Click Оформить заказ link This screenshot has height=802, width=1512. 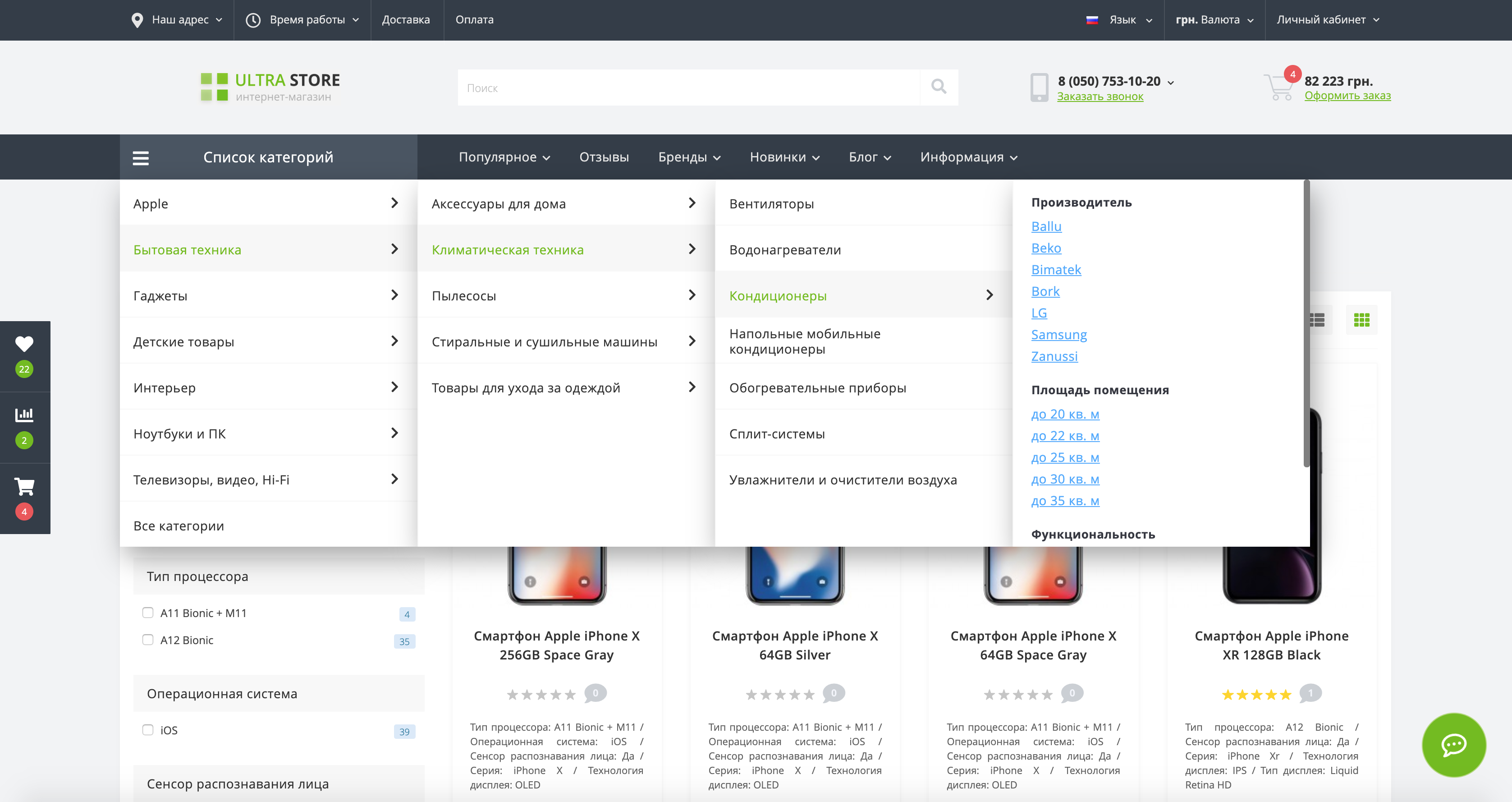(x=1347, y=96)
